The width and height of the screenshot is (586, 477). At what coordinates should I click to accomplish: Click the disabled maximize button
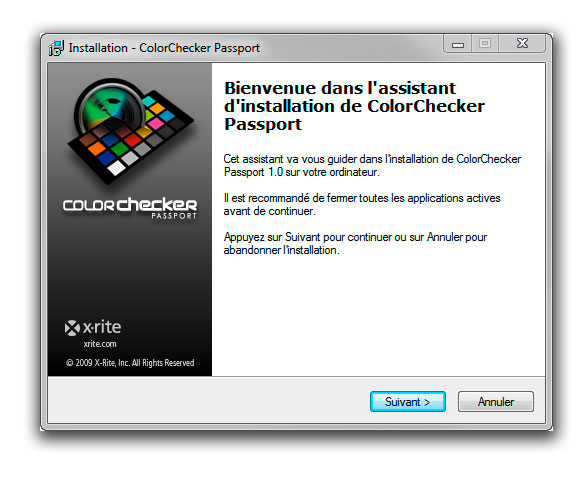[485, 43]
